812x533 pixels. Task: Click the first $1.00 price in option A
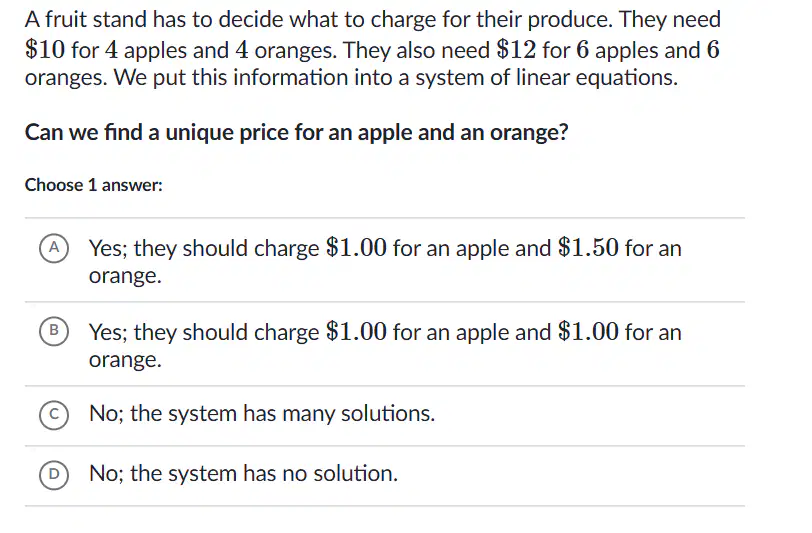coord(356,248)
